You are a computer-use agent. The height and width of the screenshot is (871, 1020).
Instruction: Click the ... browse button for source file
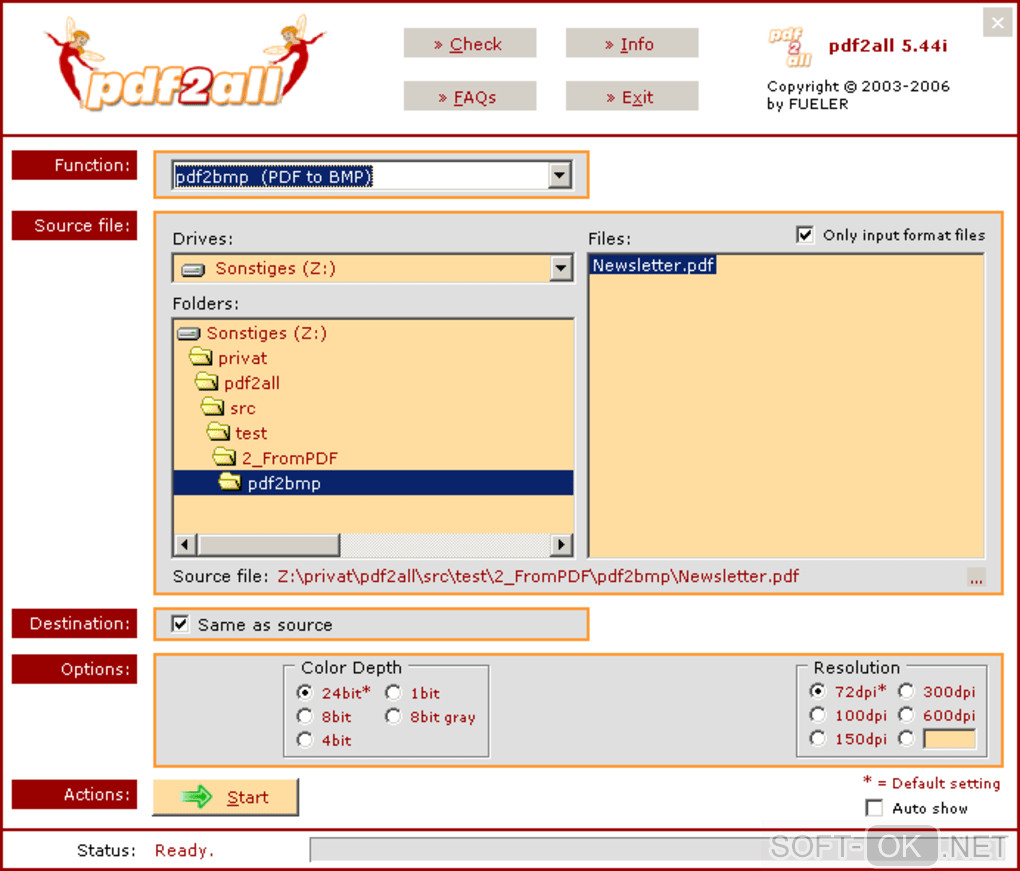click(x=976, y=578)
